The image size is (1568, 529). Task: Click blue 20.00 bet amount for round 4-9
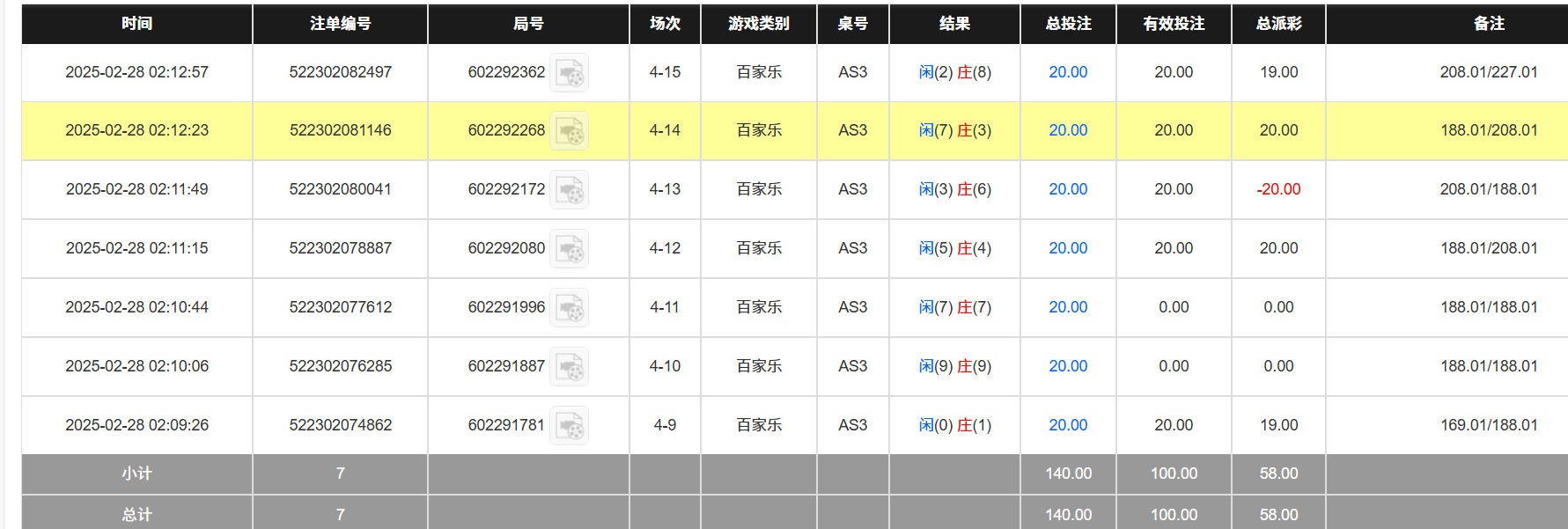[x=1067, y=425]
